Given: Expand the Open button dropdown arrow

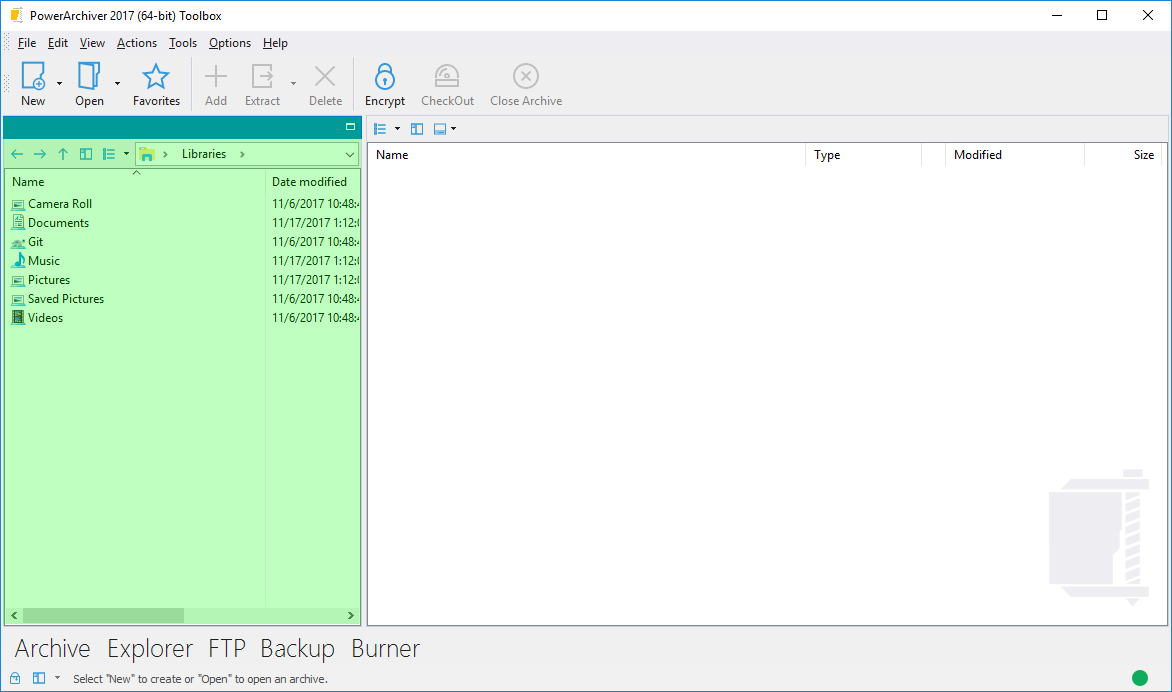Looking at the screenshot, I should click(117, 84).
